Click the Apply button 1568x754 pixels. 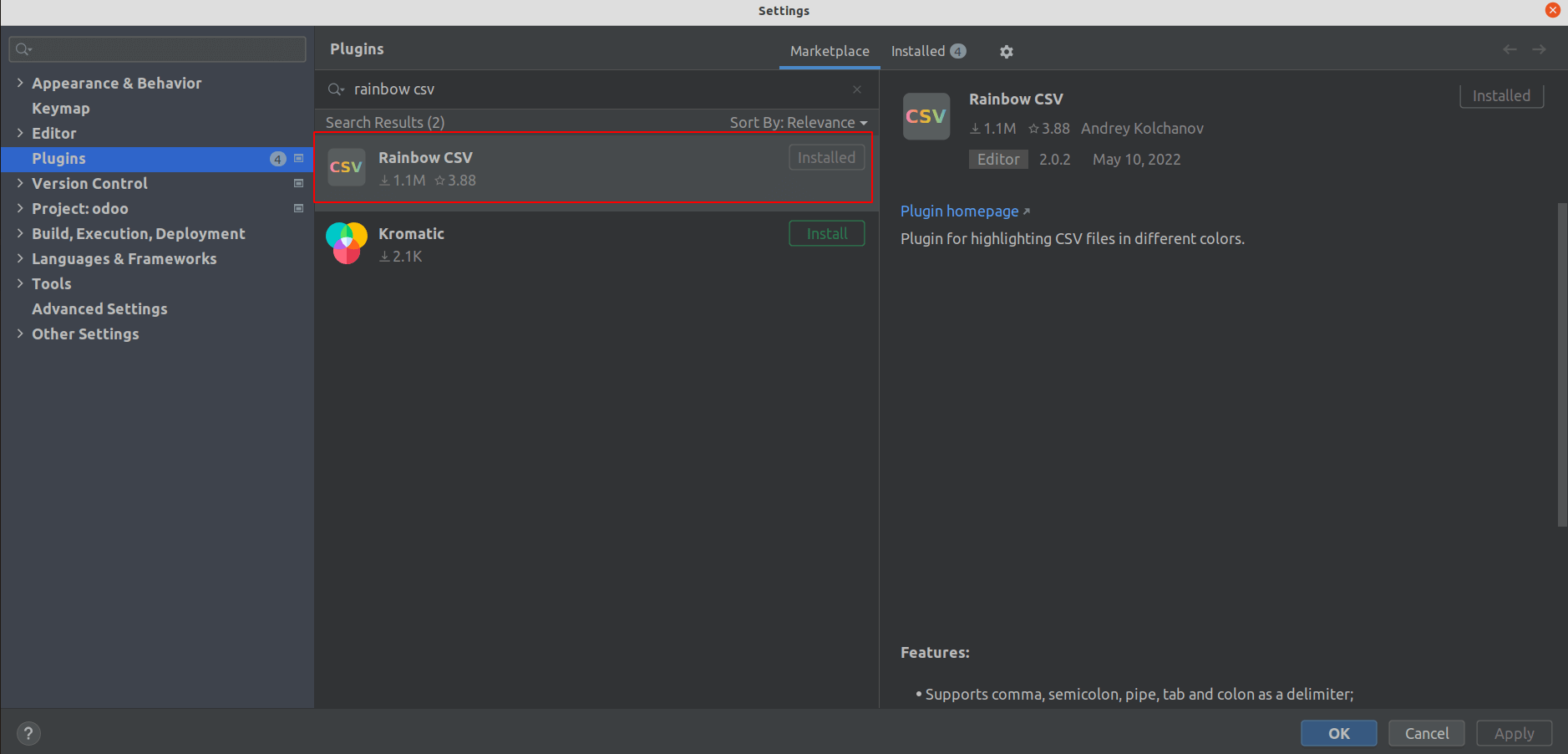point(1514,733)
